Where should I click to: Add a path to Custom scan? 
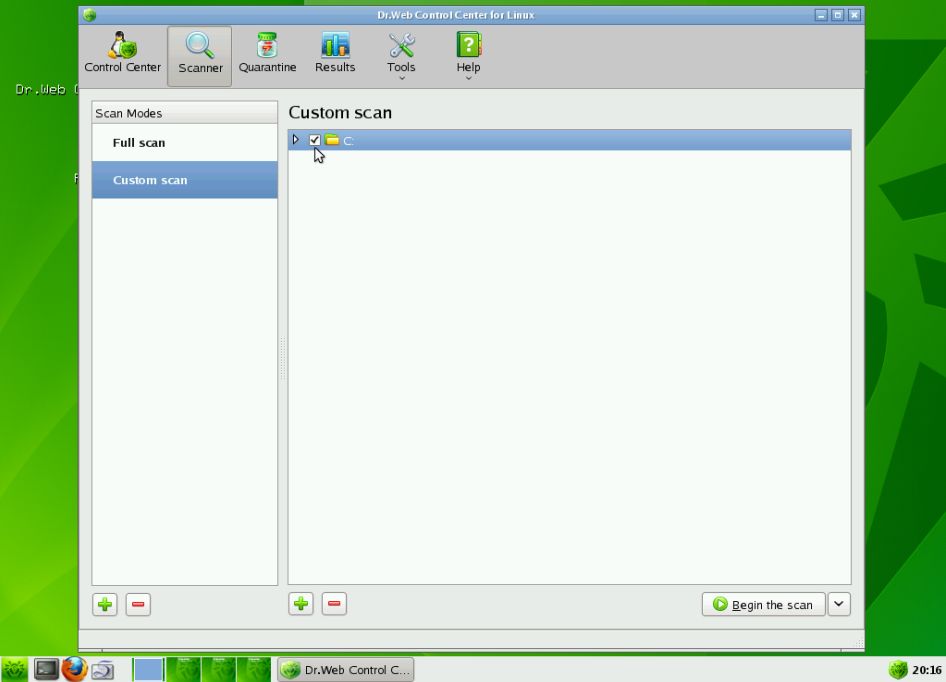(x=301, y=604)
